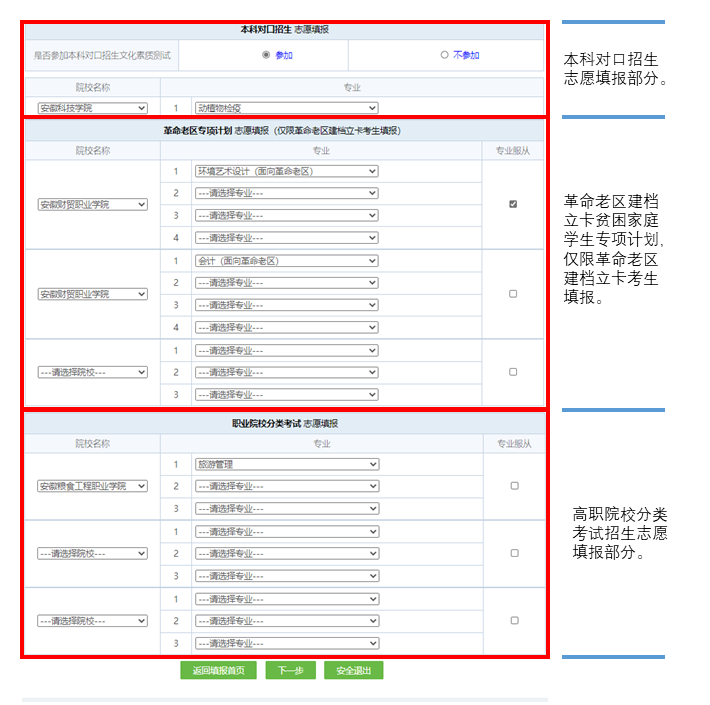
Task: Tick 专业服从 for the last group in 职业院校分类考试
Action: (514, 621)
